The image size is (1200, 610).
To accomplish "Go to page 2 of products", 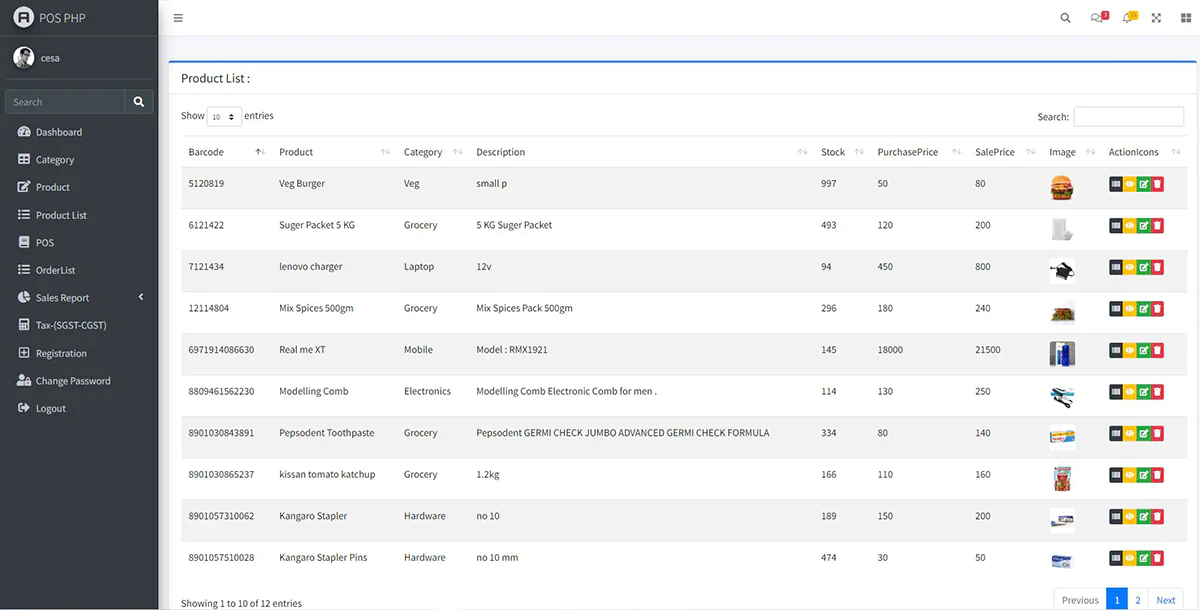I will 1138,600.
